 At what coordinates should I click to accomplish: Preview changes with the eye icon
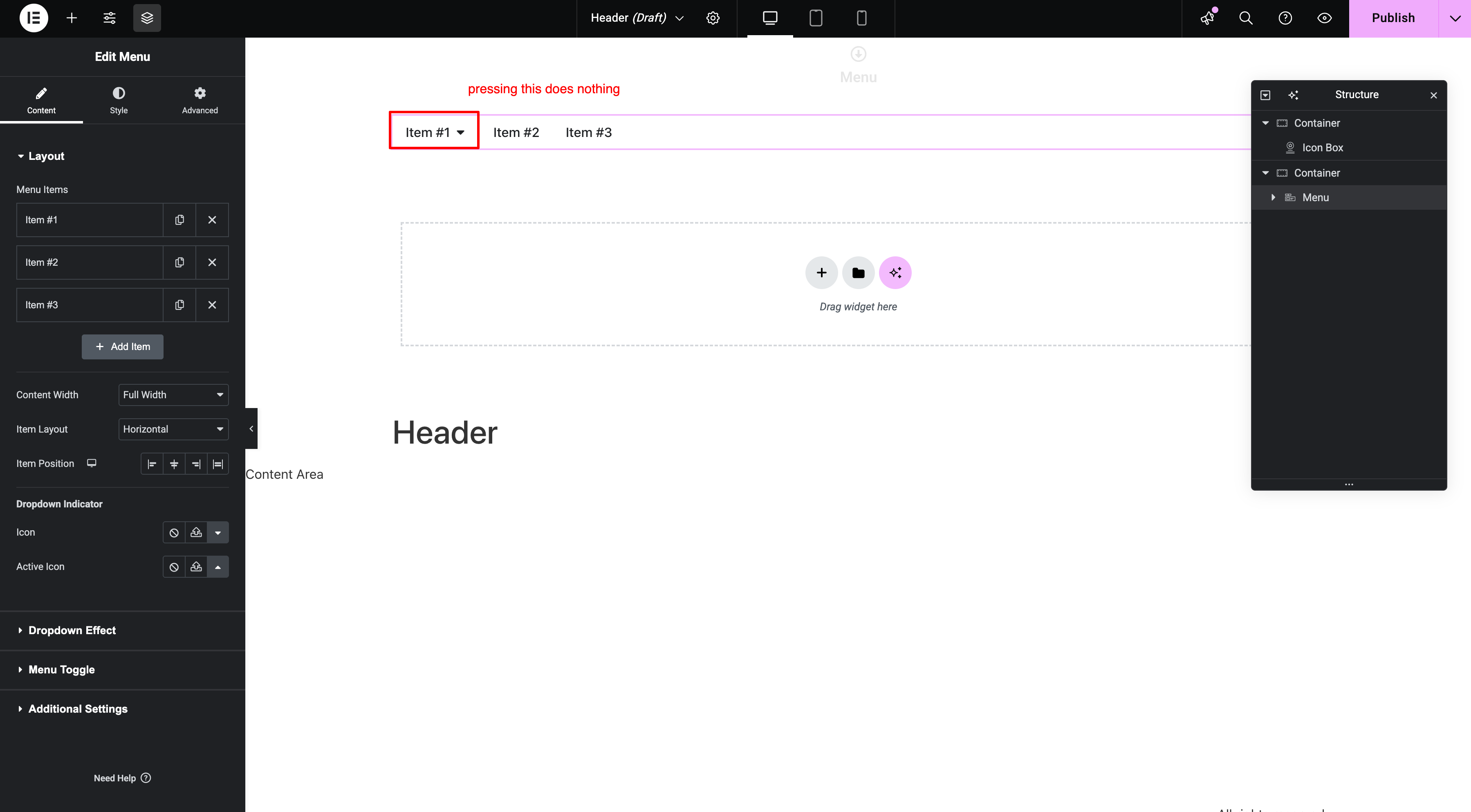[x=1324, y=18]
